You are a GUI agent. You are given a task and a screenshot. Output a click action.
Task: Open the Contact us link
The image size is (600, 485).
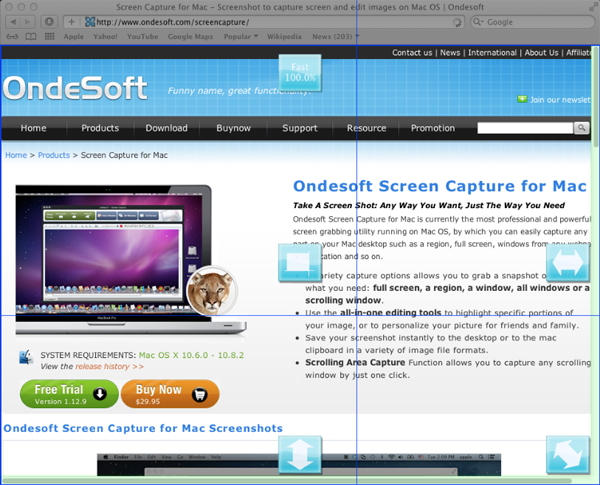tap(412, 53)
